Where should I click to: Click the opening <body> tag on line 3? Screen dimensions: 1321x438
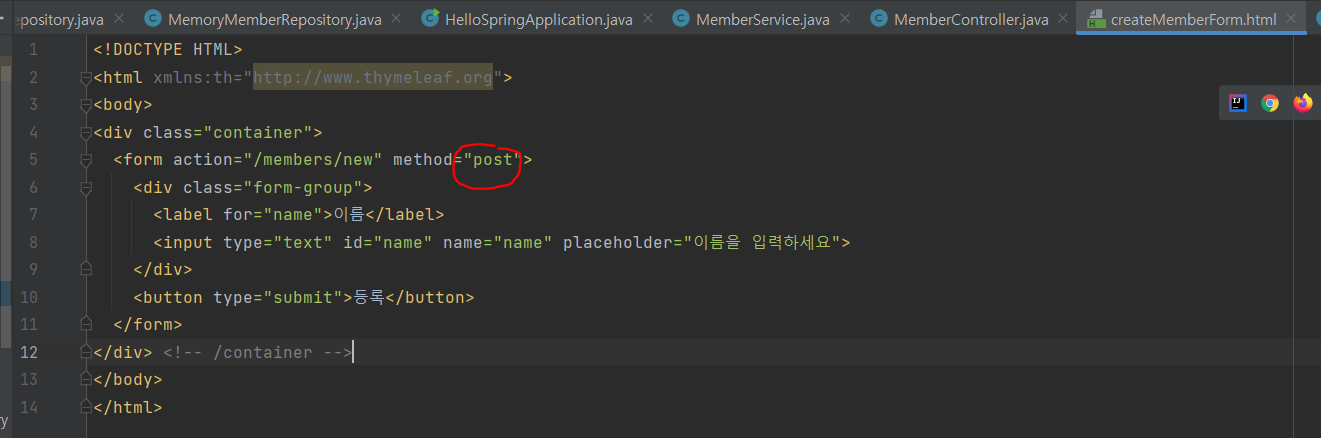tap(123, 104)
